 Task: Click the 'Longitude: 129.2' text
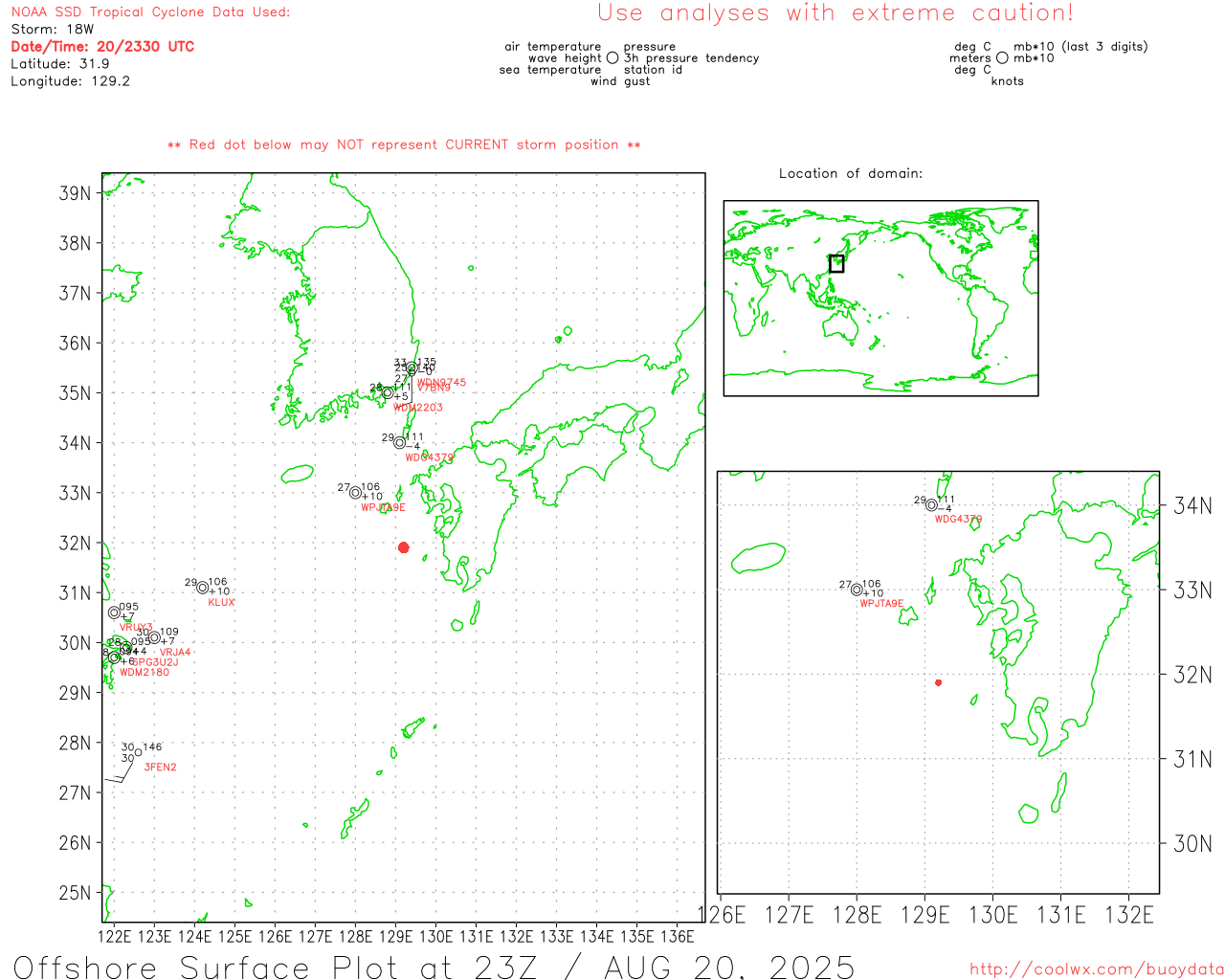[71, 81]
